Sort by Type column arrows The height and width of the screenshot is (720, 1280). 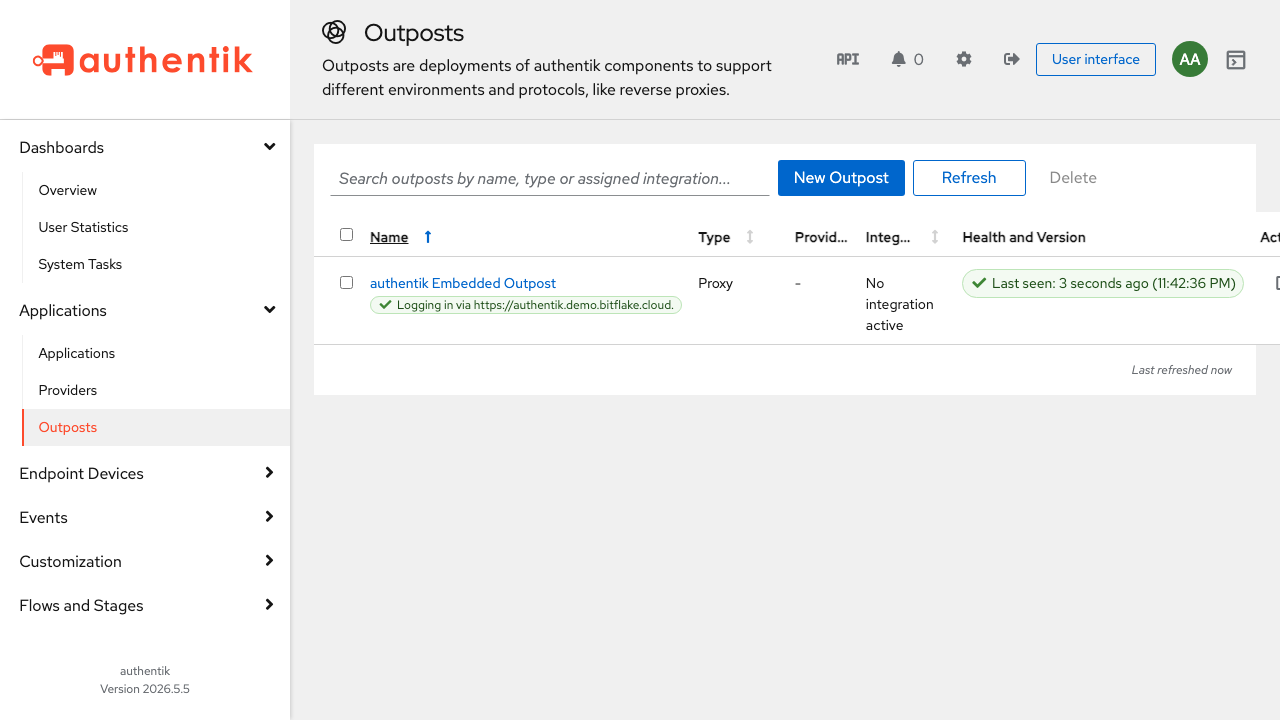click(750, 237)
